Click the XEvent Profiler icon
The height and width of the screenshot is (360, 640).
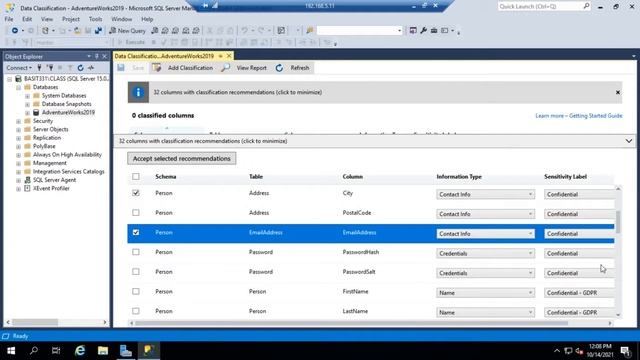tap(27, 189)
